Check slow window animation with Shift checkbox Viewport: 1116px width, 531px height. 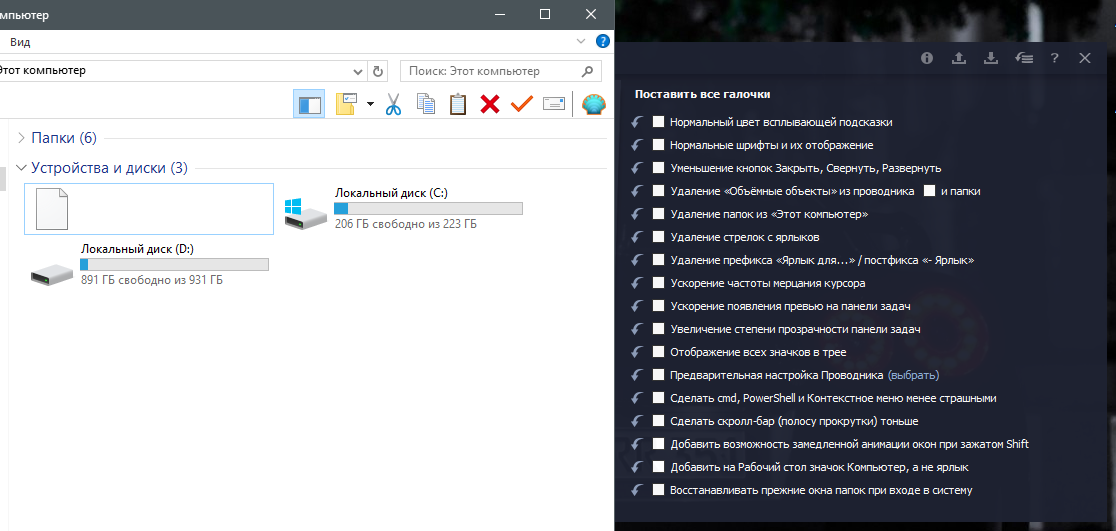(659, 444)
